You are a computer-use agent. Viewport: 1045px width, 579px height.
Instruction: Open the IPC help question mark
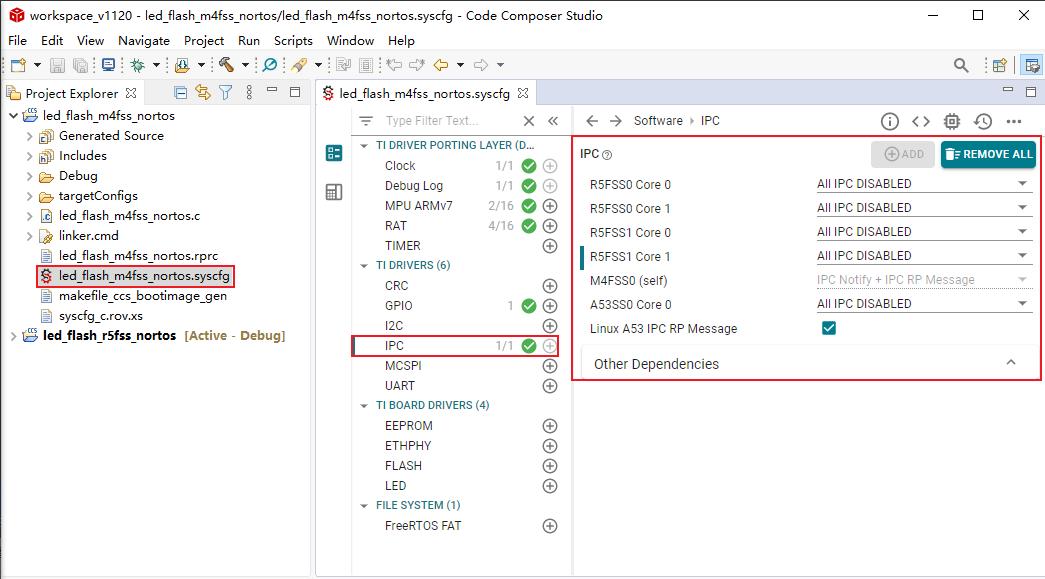click(x=607, y=155)
